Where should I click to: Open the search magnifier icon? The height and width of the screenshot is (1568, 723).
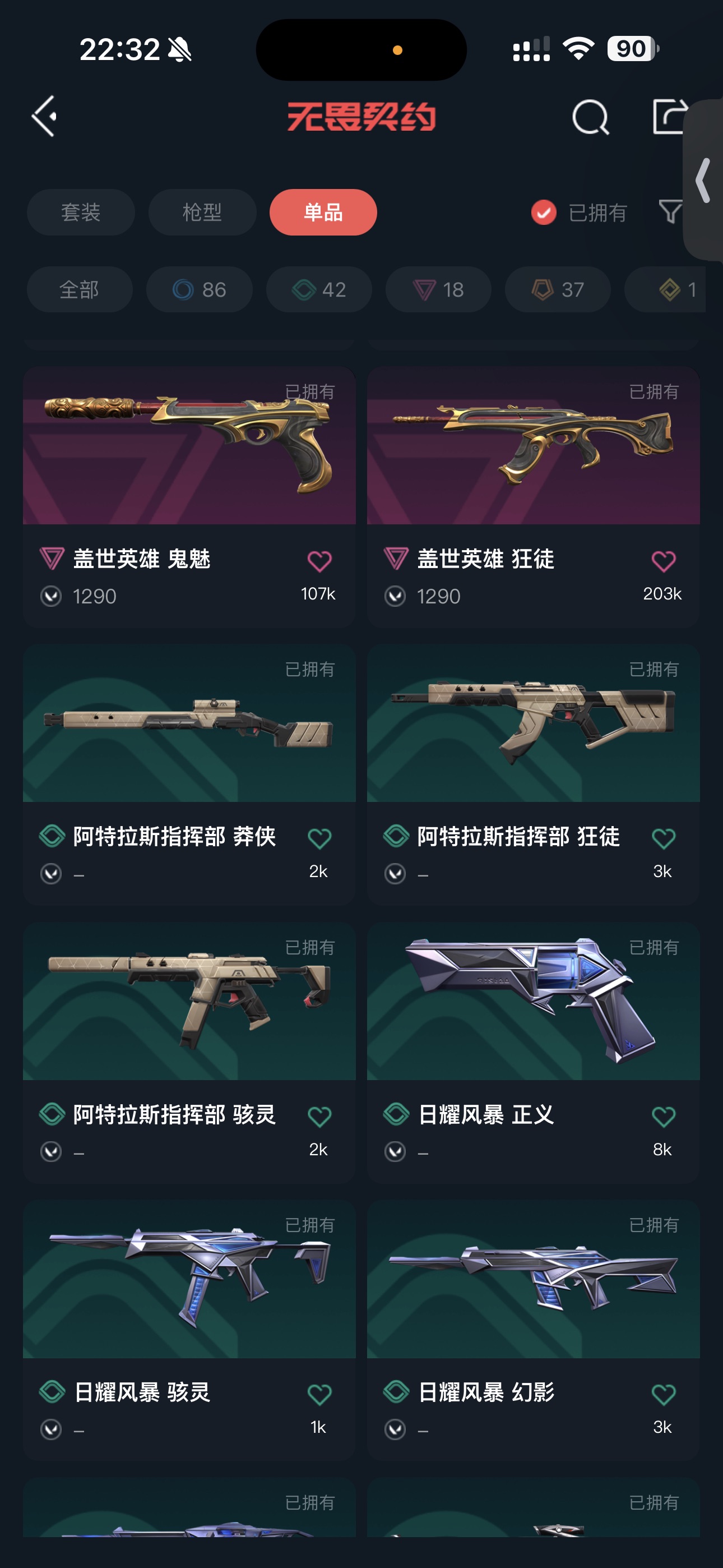(x=590, y=117)
